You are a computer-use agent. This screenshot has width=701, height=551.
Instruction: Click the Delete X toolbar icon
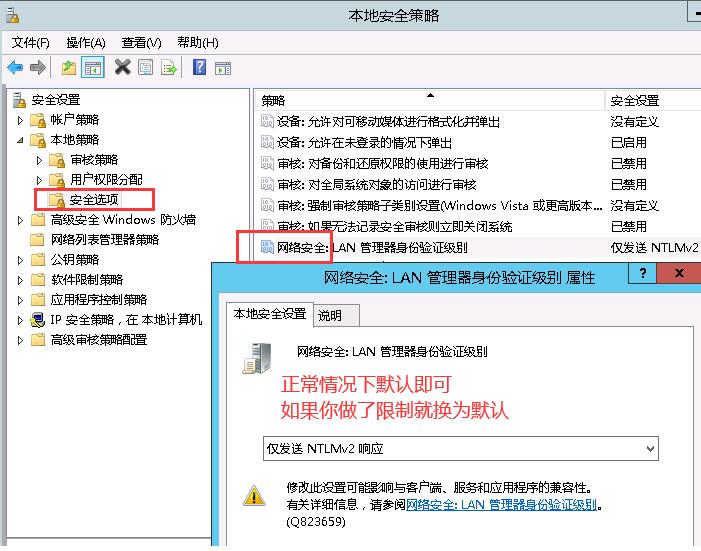(x=122, y=68)
